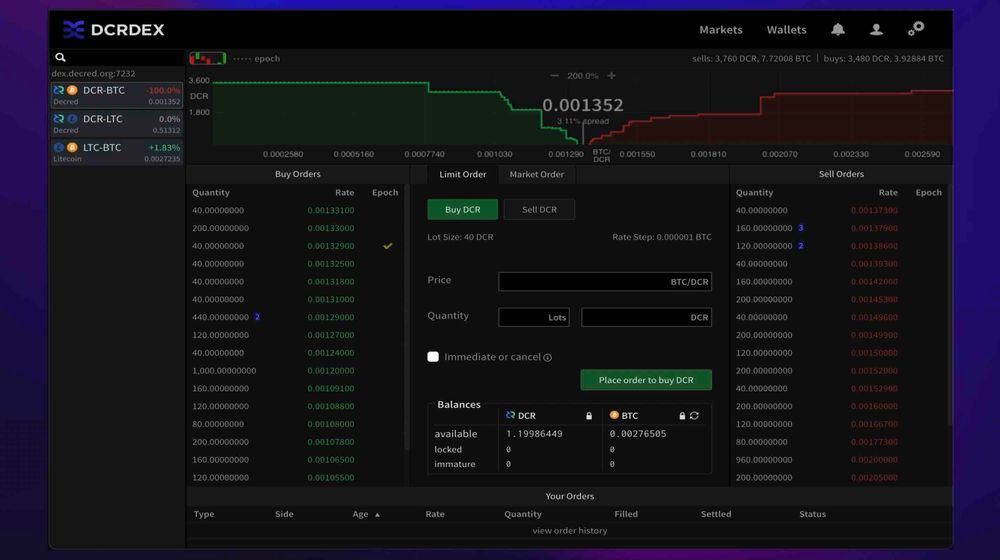Viewport: 1000px width, 560px height.
Task: Select the DCR-BTC market
Action: [117, 96]
